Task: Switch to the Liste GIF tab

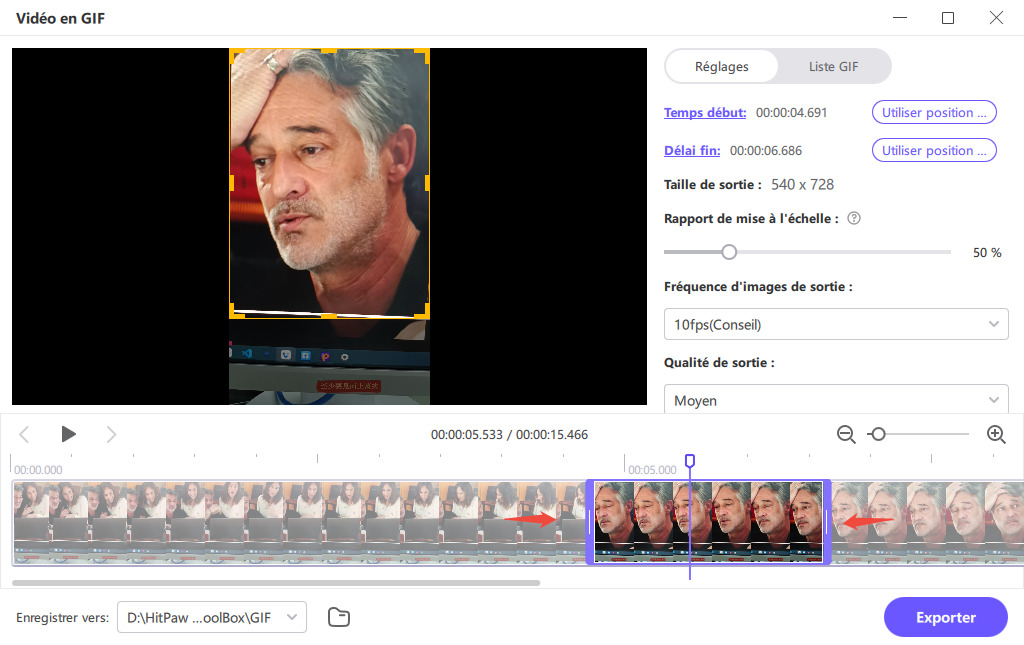Action: [834, 66]
